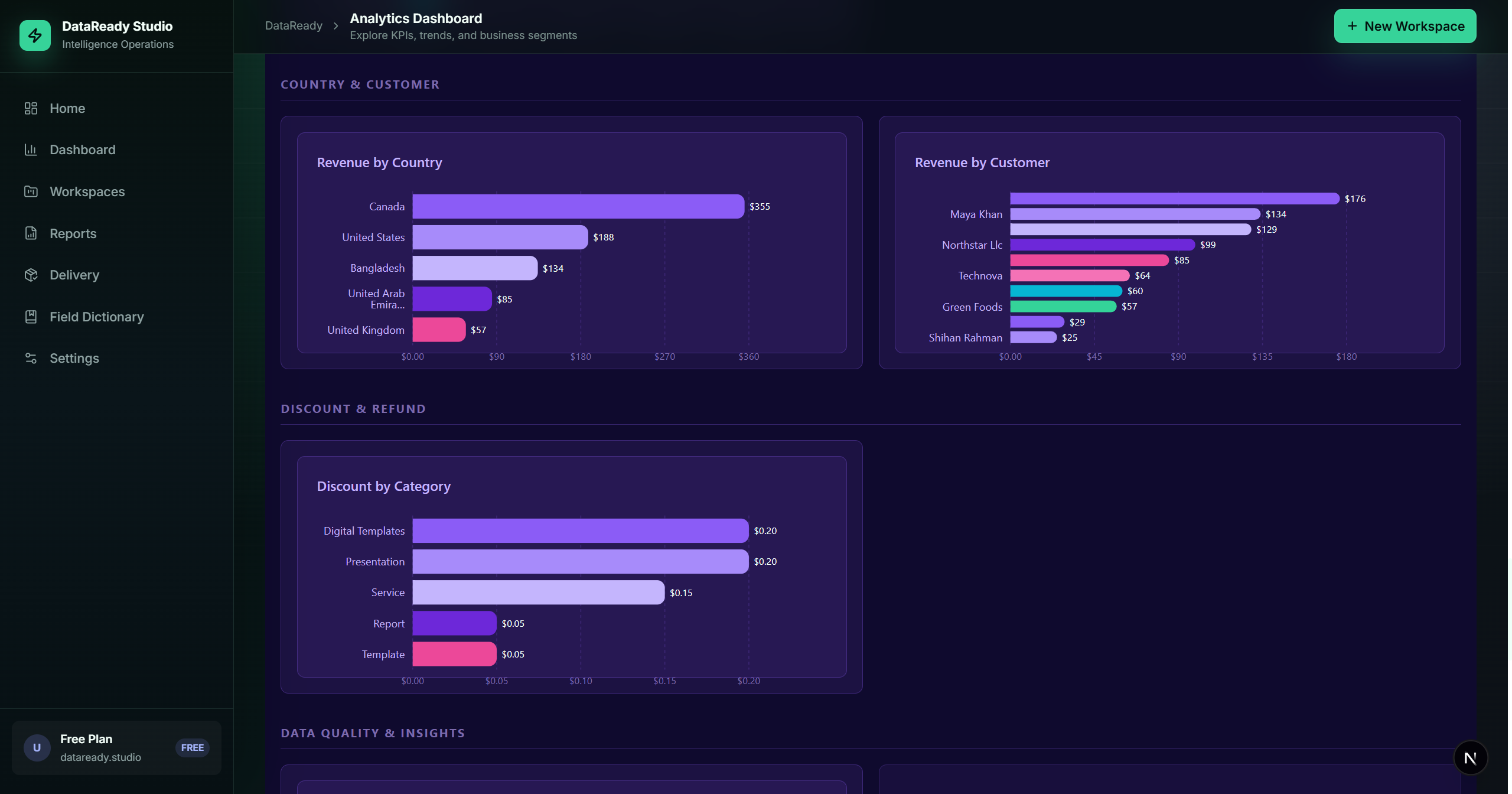Click the breadcrumb chevron separator
Image resolution: width=1512 pixels, height=794 pixels.
[336, 26]
